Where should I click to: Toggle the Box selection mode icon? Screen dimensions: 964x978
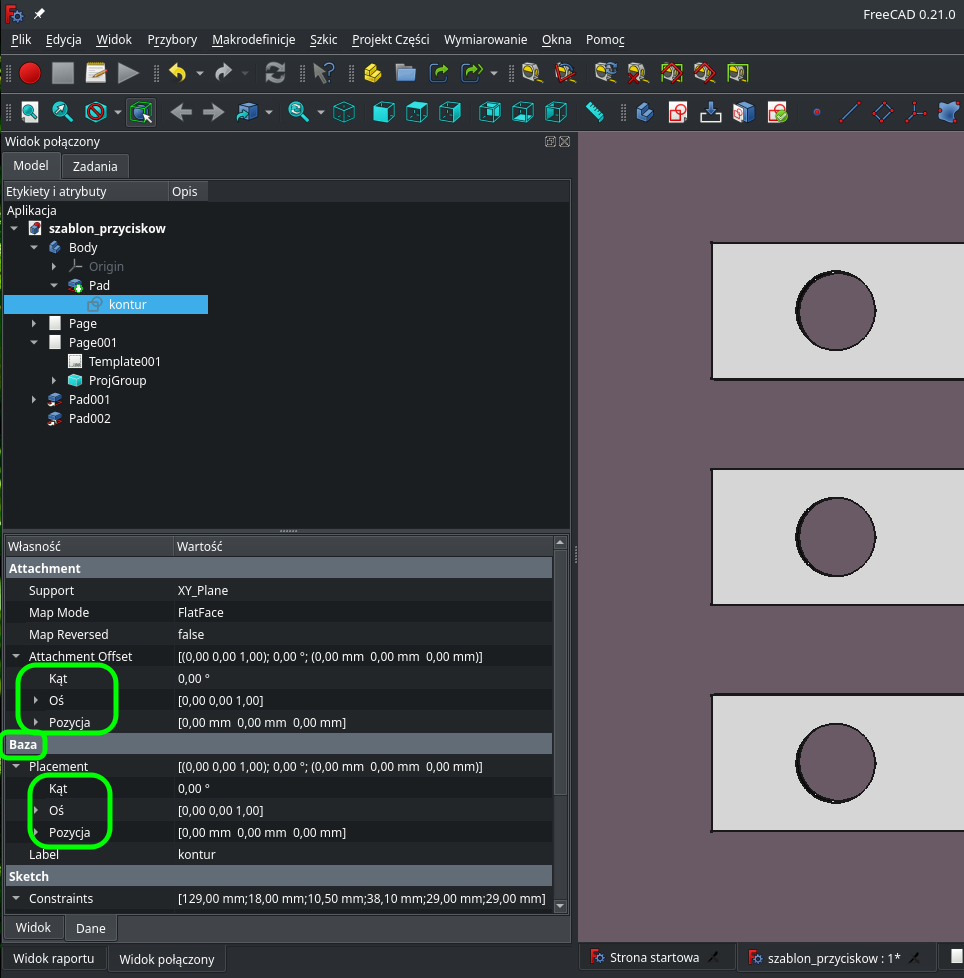(141, 112)
